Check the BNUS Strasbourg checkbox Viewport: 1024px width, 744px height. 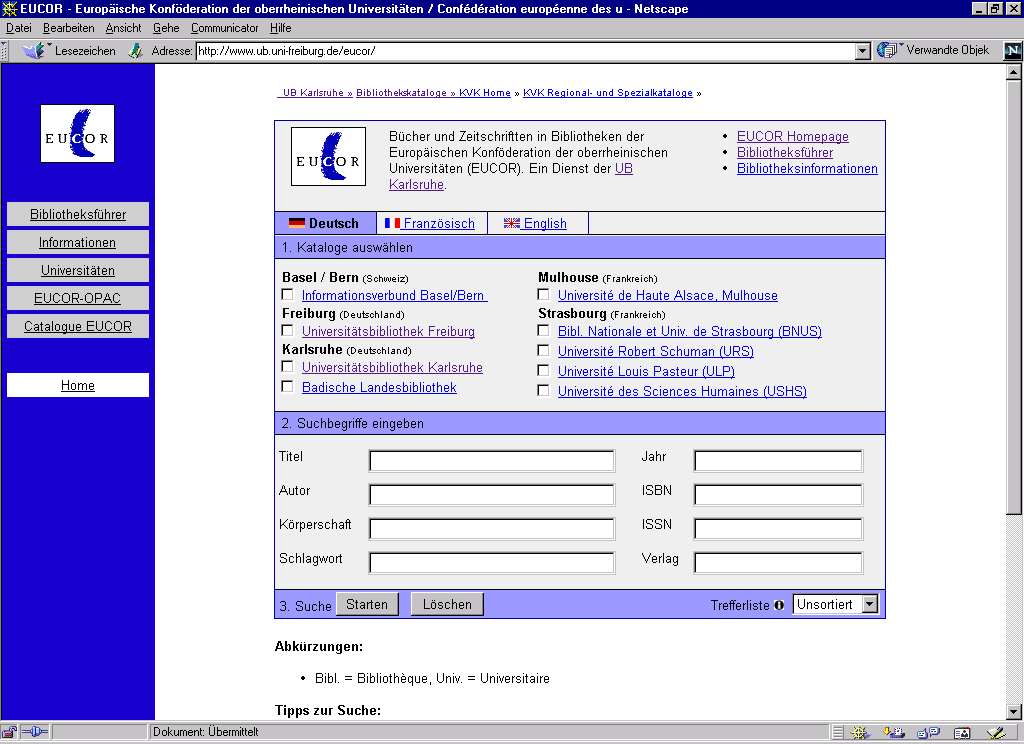(543, 331)
